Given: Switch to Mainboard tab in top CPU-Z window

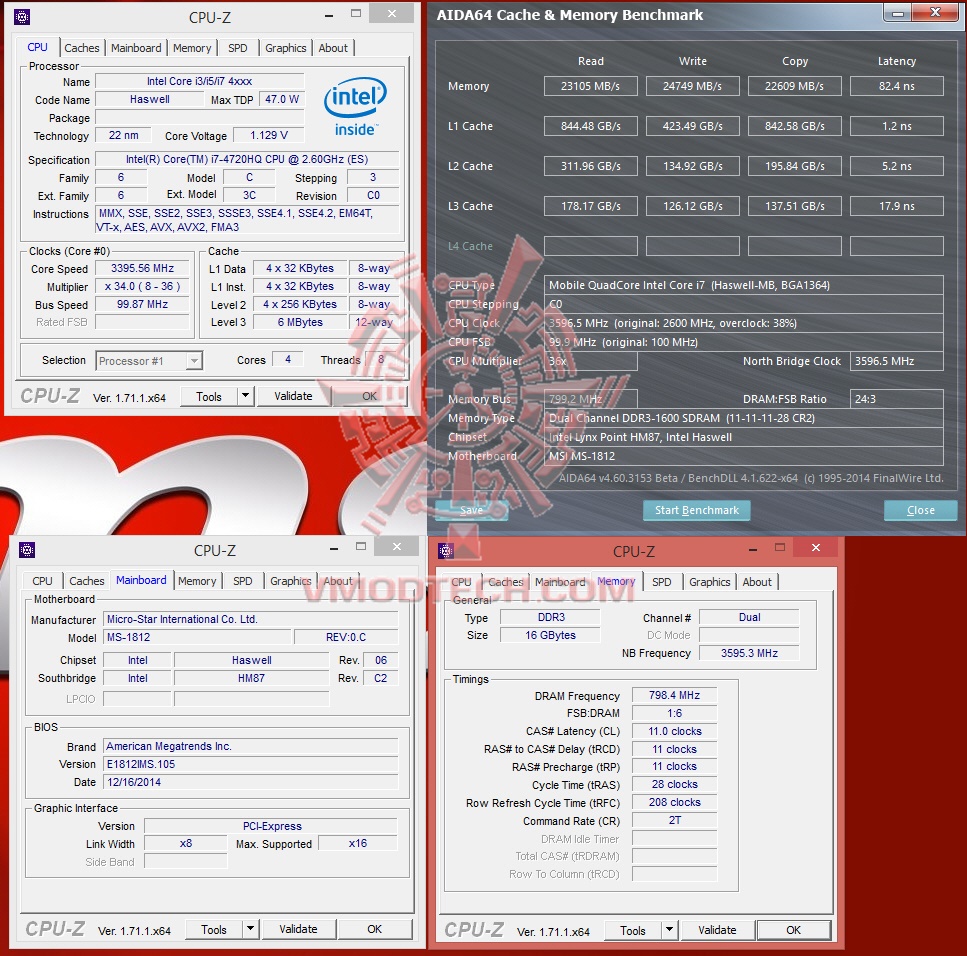Looking at the screenshot, I should (x=136, y=47).
